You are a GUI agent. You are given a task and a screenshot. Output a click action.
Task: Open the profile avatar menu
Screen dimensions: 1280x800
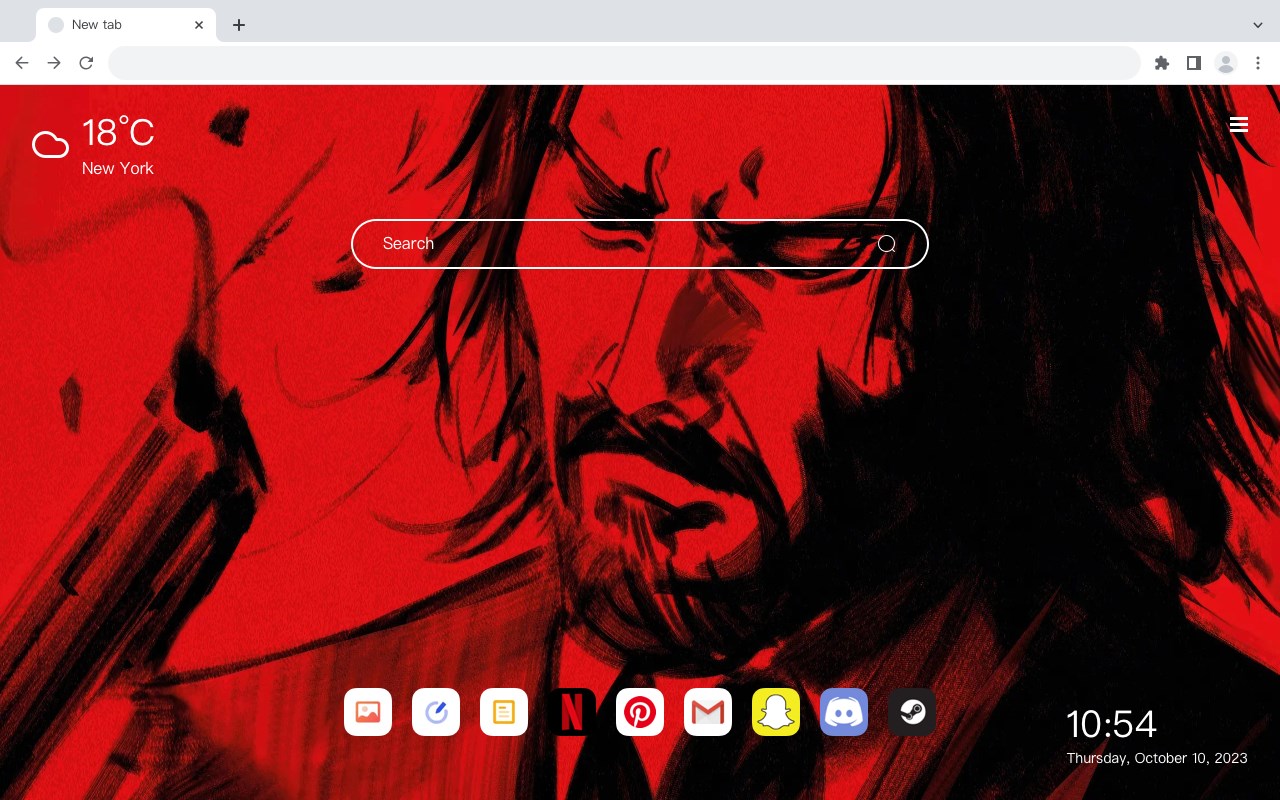tap(1226, 63)
